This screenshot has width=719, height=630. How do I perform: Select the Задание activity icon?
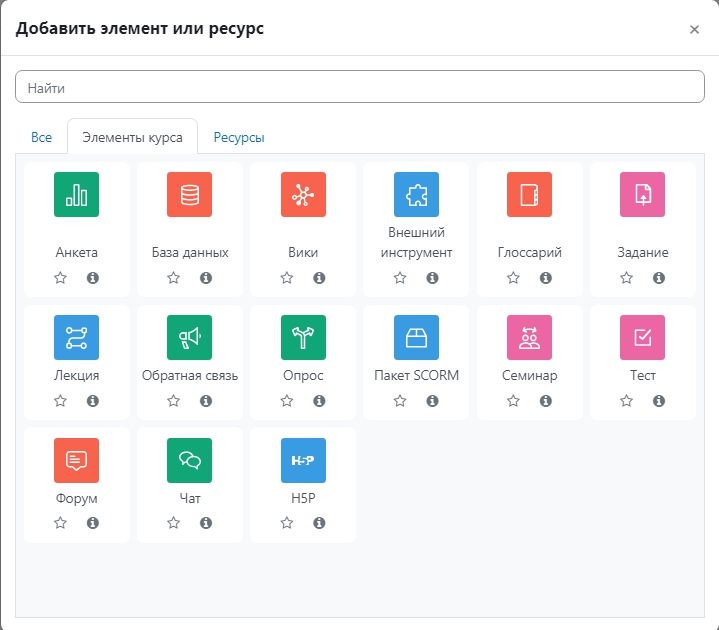point(642,195)
